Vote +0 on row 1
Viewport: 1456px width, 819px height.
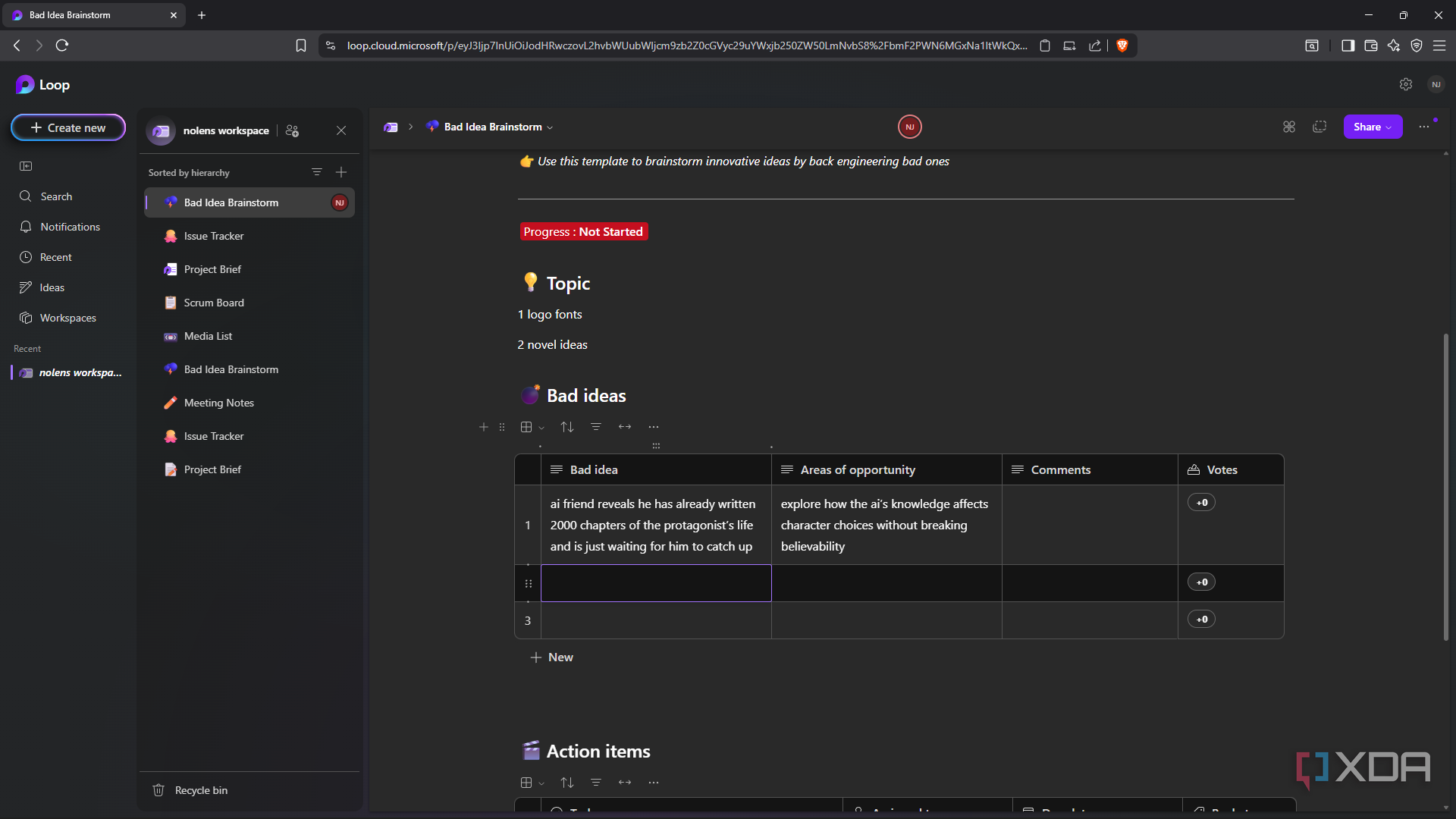pyautogui.click(x=1202, y=503)
